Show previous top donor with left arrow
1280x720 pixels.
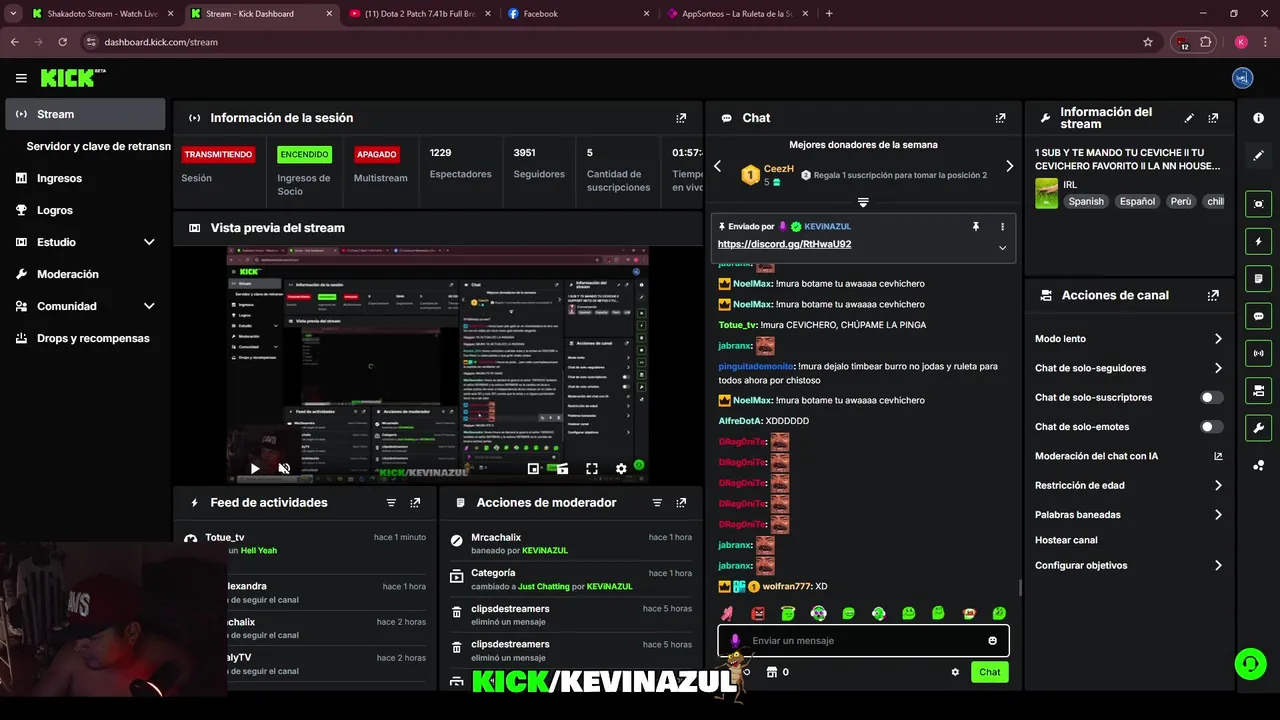[x=717, y=166]
